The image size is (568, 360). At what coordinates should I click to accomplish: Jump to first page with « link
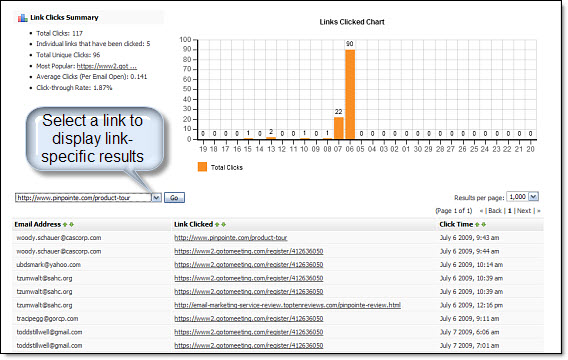click(481, 211)
